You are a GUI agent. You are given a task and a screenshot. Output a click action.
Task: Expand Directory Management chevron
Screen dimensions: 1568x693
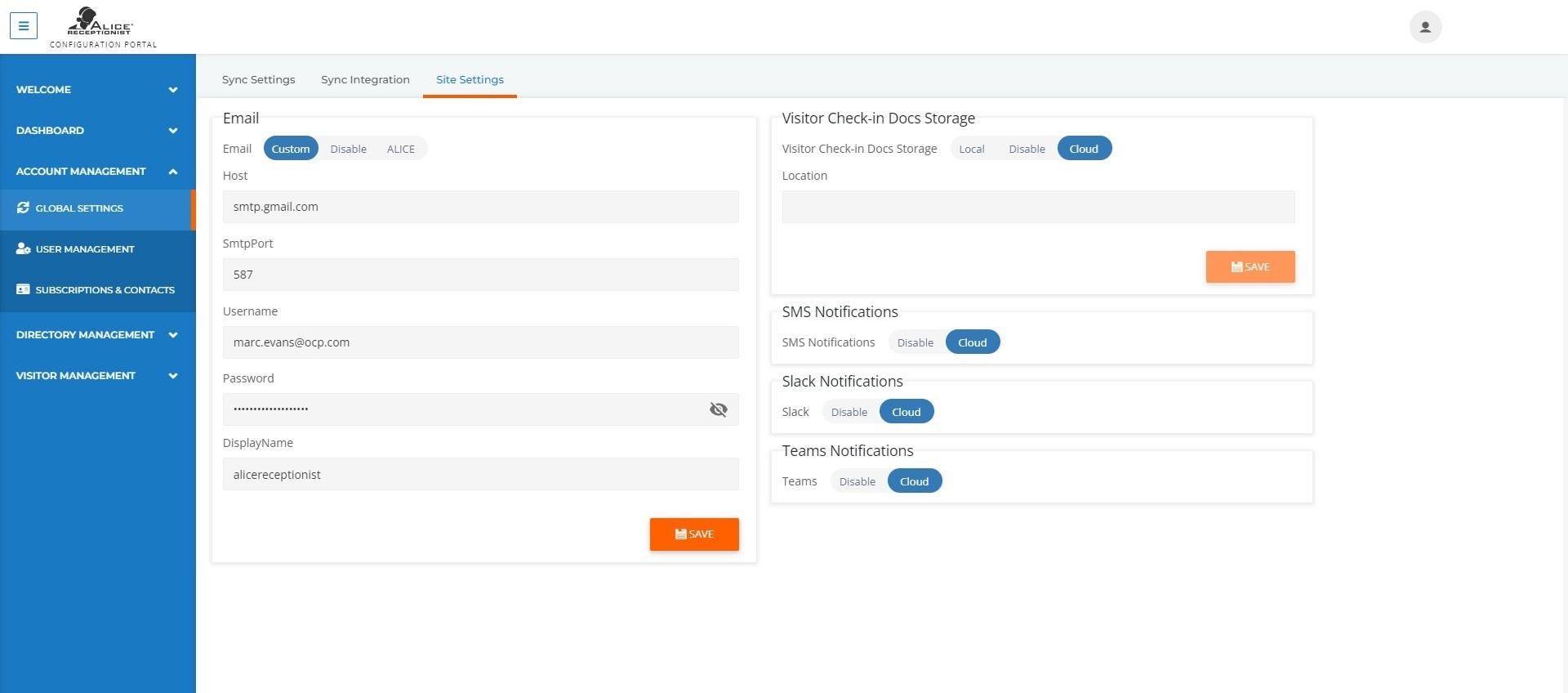point(173,335)
